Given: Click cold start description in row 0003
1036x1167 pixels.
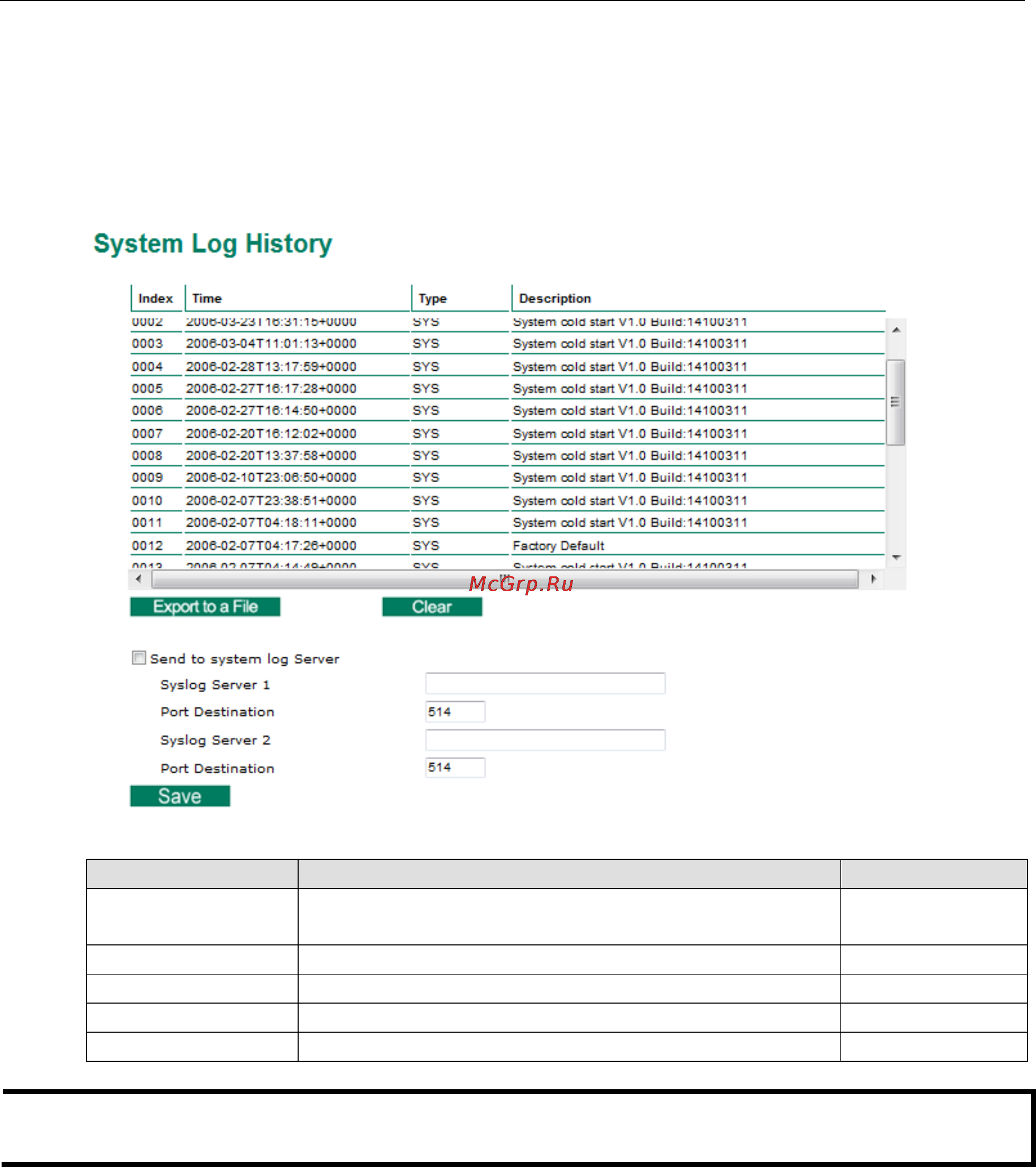Looking at the screenshot, I should [x=630, y=344].
